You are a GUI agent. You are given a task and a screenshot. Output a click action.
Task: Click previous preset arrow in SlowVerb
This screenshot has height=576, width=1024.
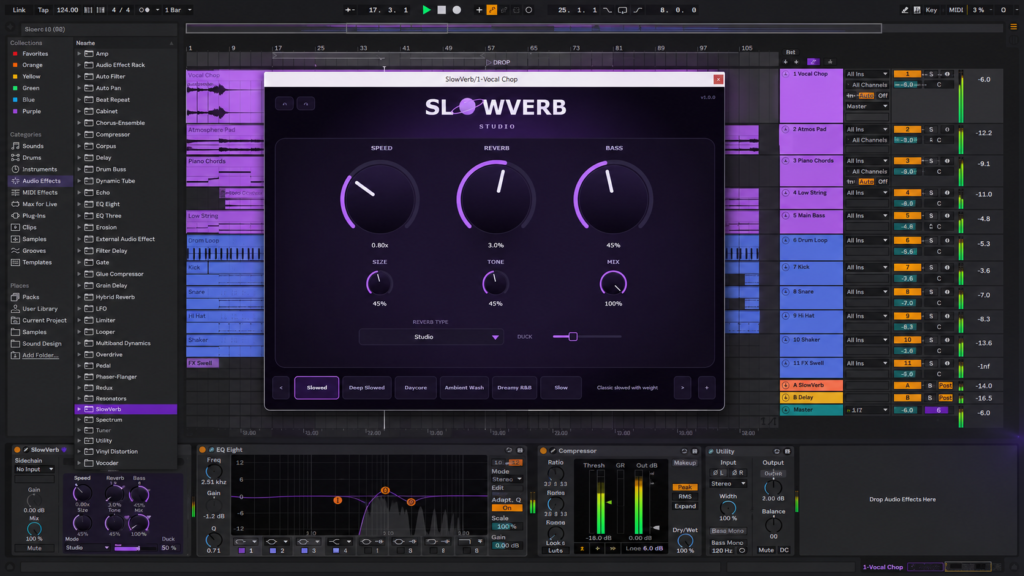pos(281,387)
